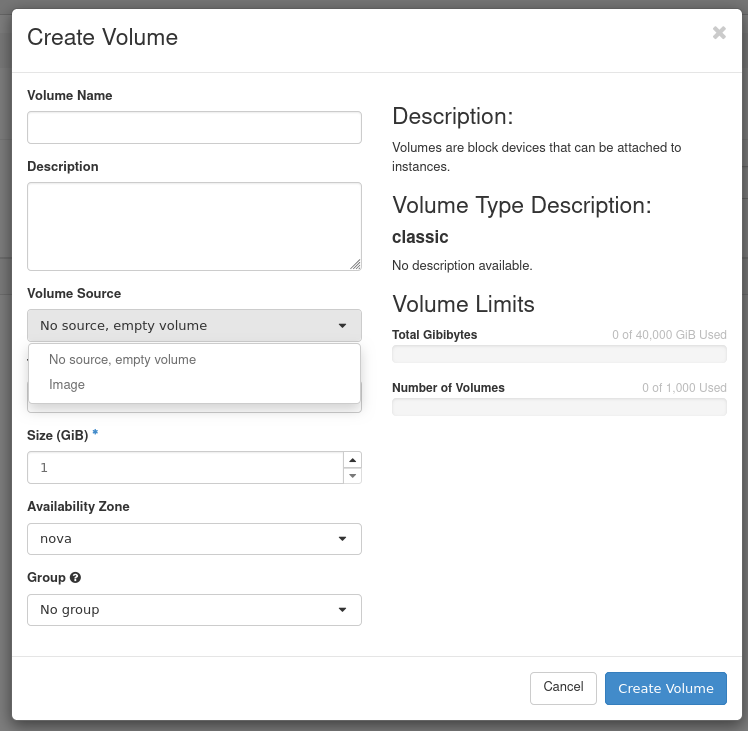Click the Size (GiB) number field
748x731 pixels.
point(185,468)
